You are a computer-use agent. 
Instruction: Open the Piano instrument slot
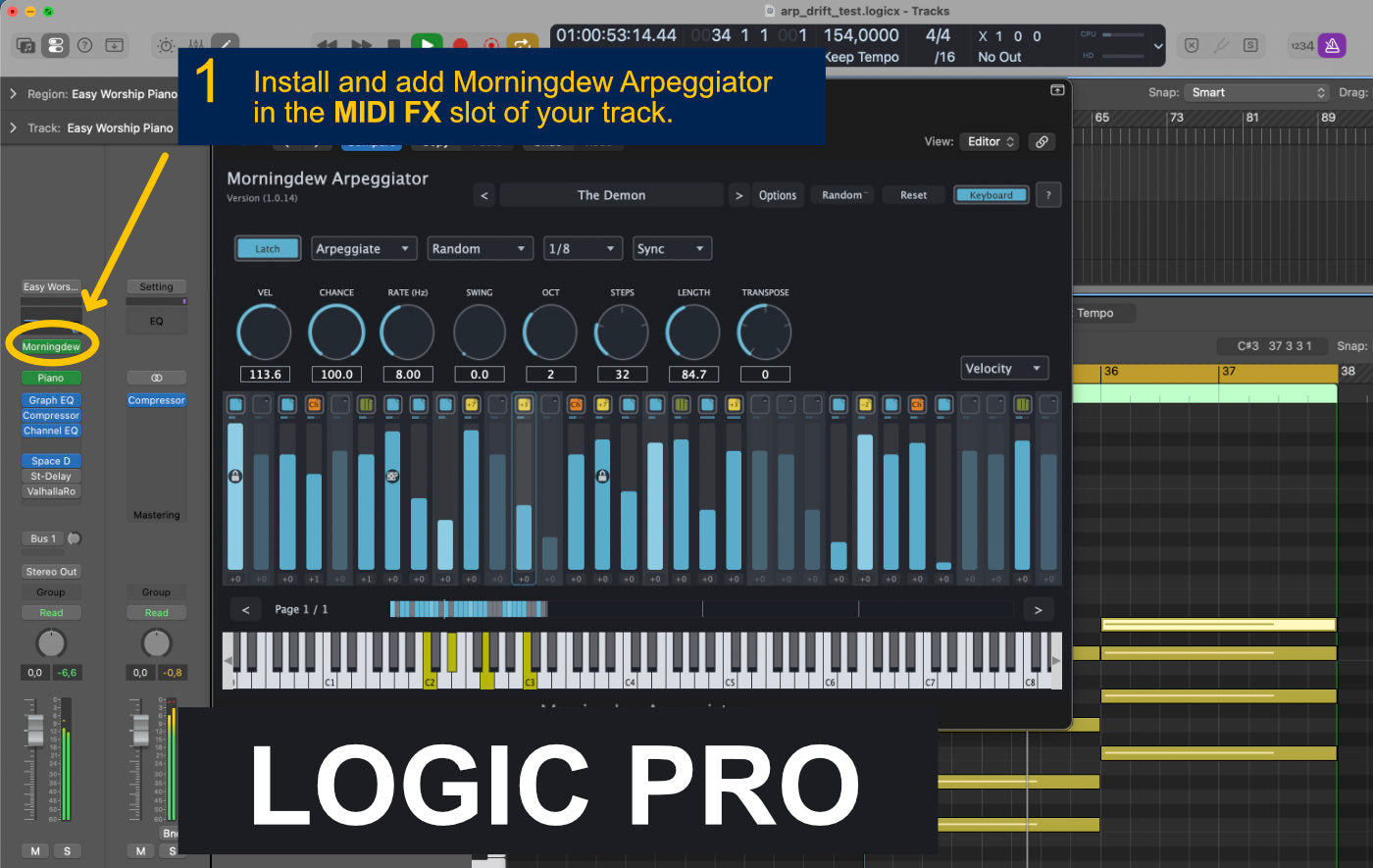coord(51,378)
